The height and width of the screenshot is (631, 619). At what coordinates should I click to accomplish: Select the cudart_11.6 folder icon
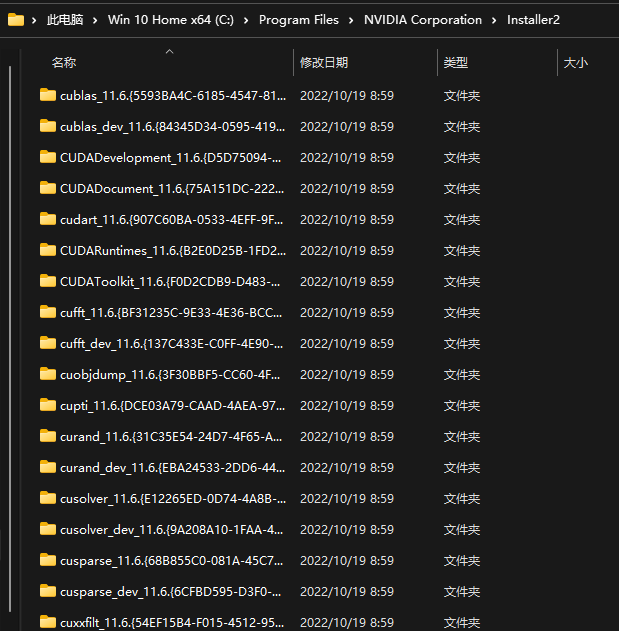tap(48, 219)
